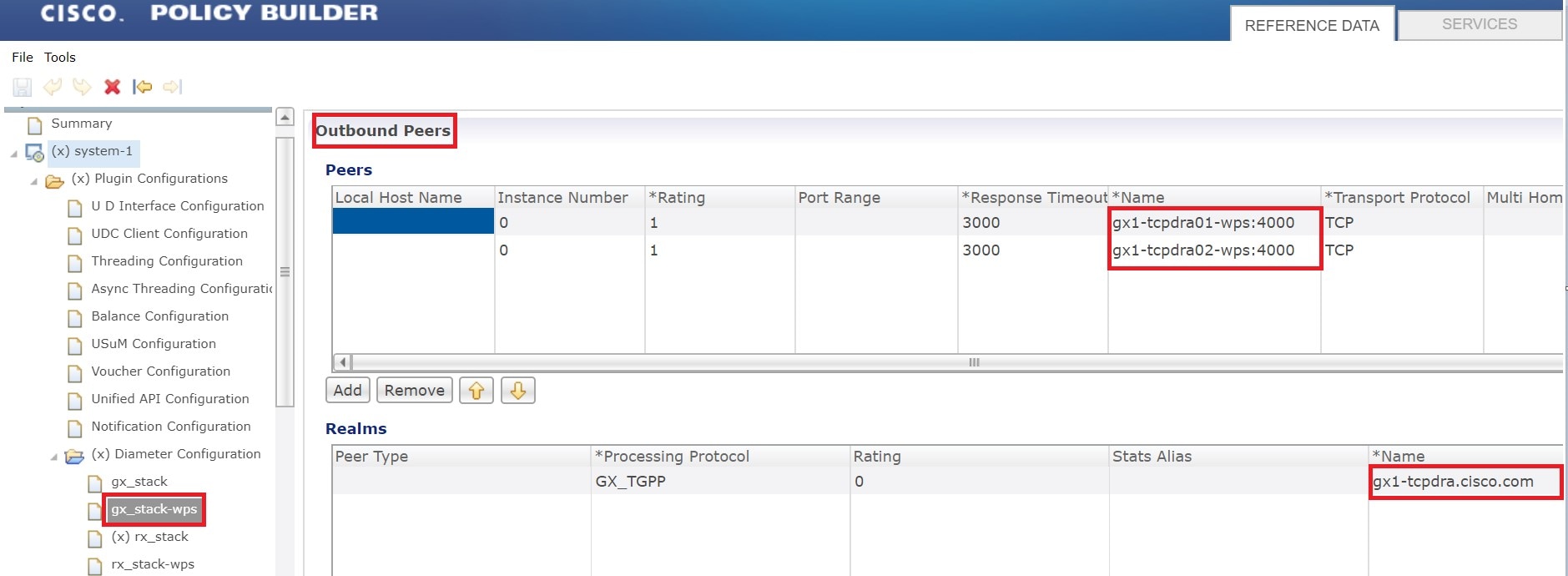Click the rx_stack-wps page icon
Viewport: 1568px width, 576px height.
click(95, 566)
